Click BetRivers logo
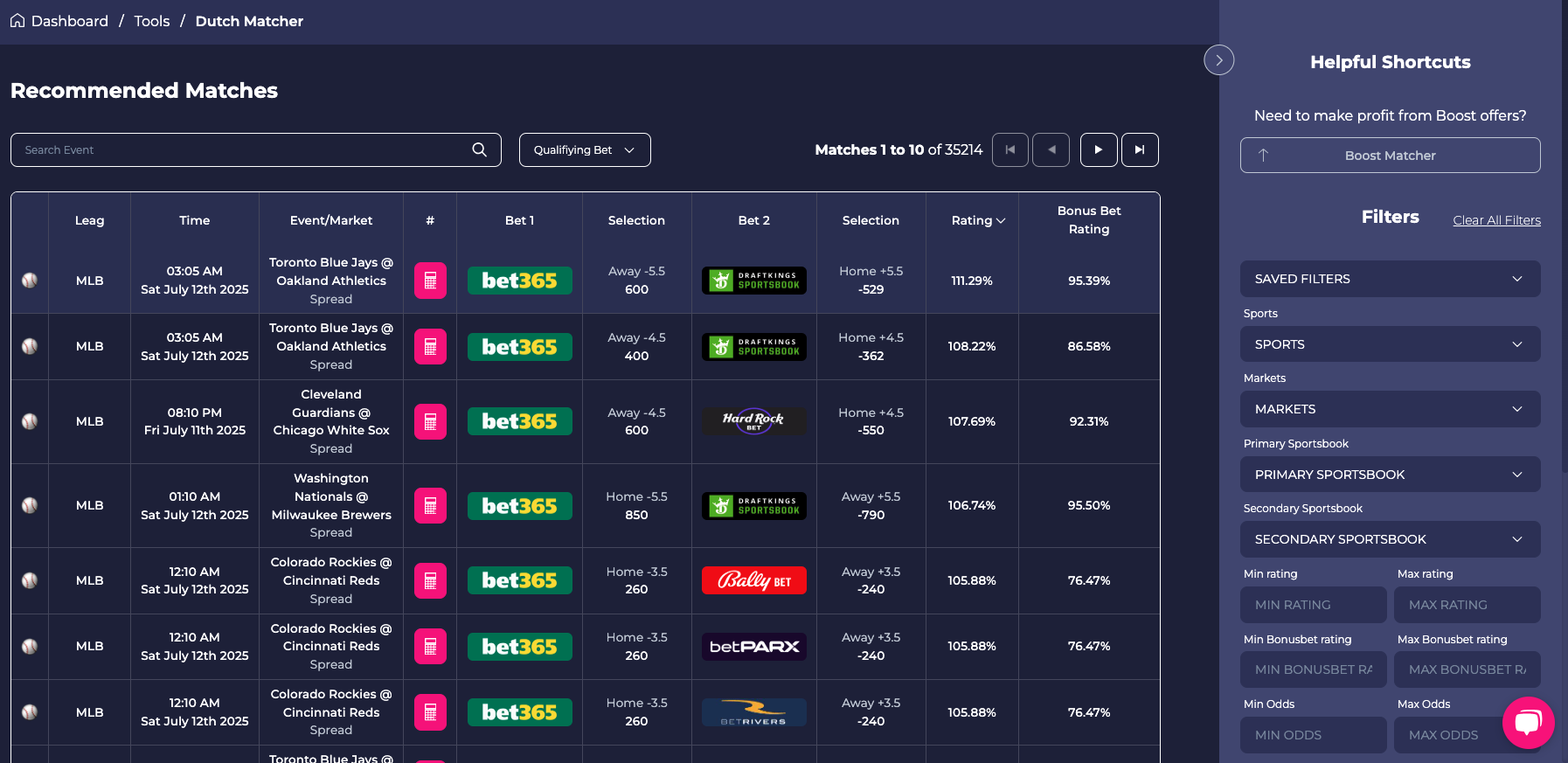Screen dimensions: 1568x763 (x=754, y=712)
